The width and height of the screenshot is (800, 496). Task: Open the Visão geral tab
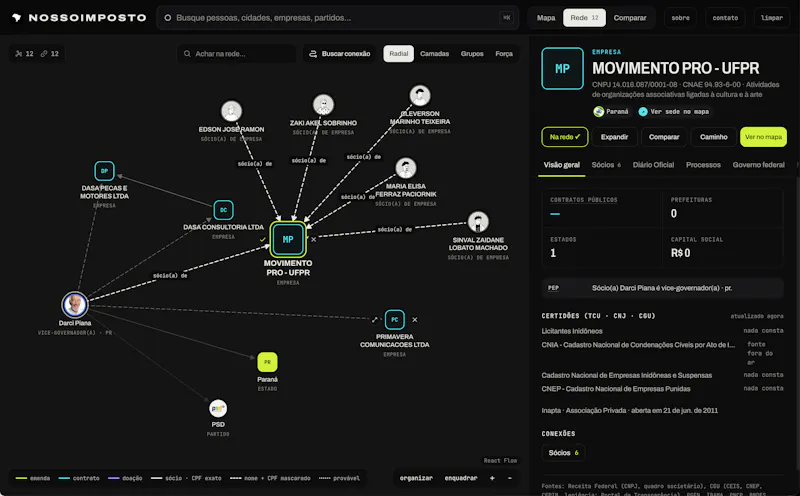pyautogui.click(x=561, y=165)
